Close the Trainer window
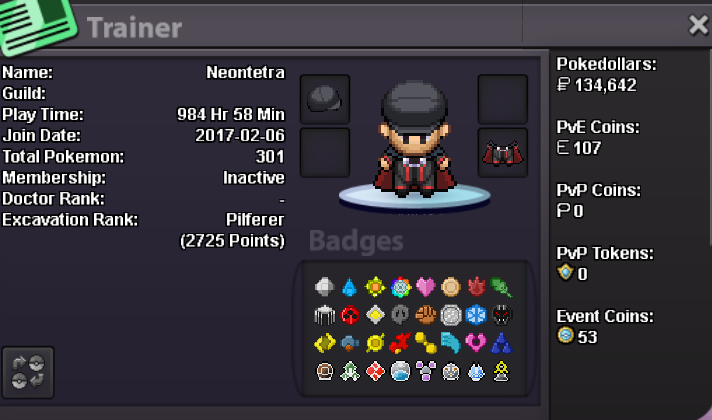This screenshot has height=420, width=712. coord(698,25)
